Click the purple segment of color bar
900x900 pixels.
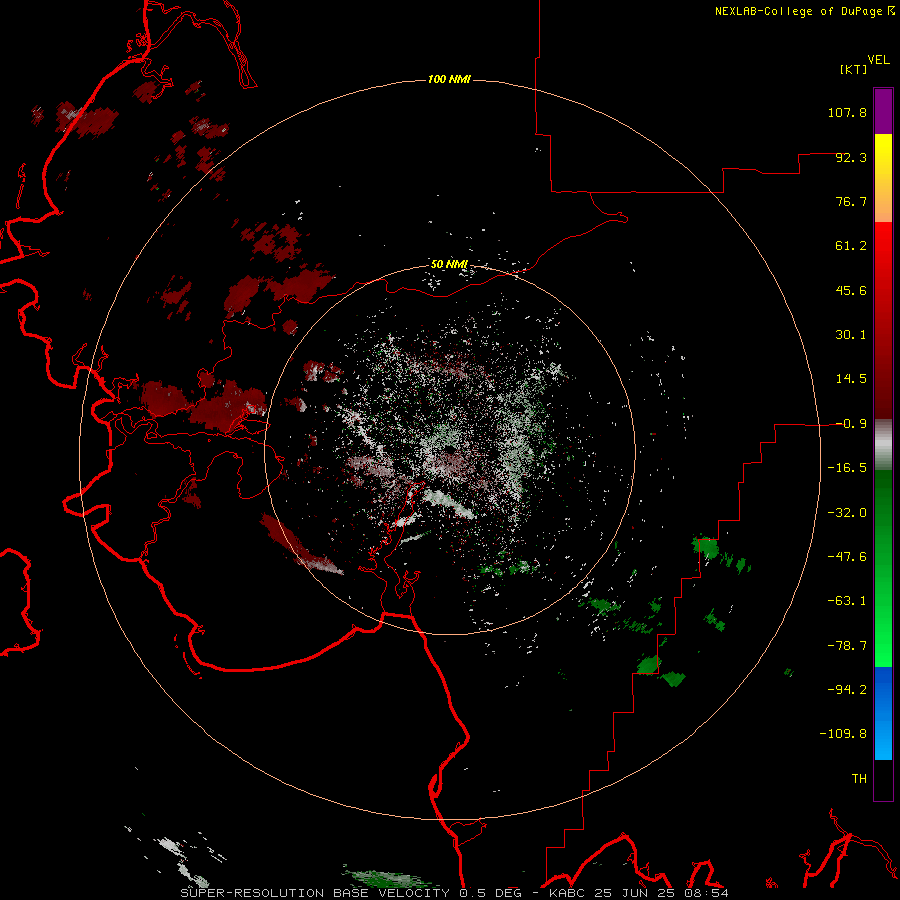[883, 111]
